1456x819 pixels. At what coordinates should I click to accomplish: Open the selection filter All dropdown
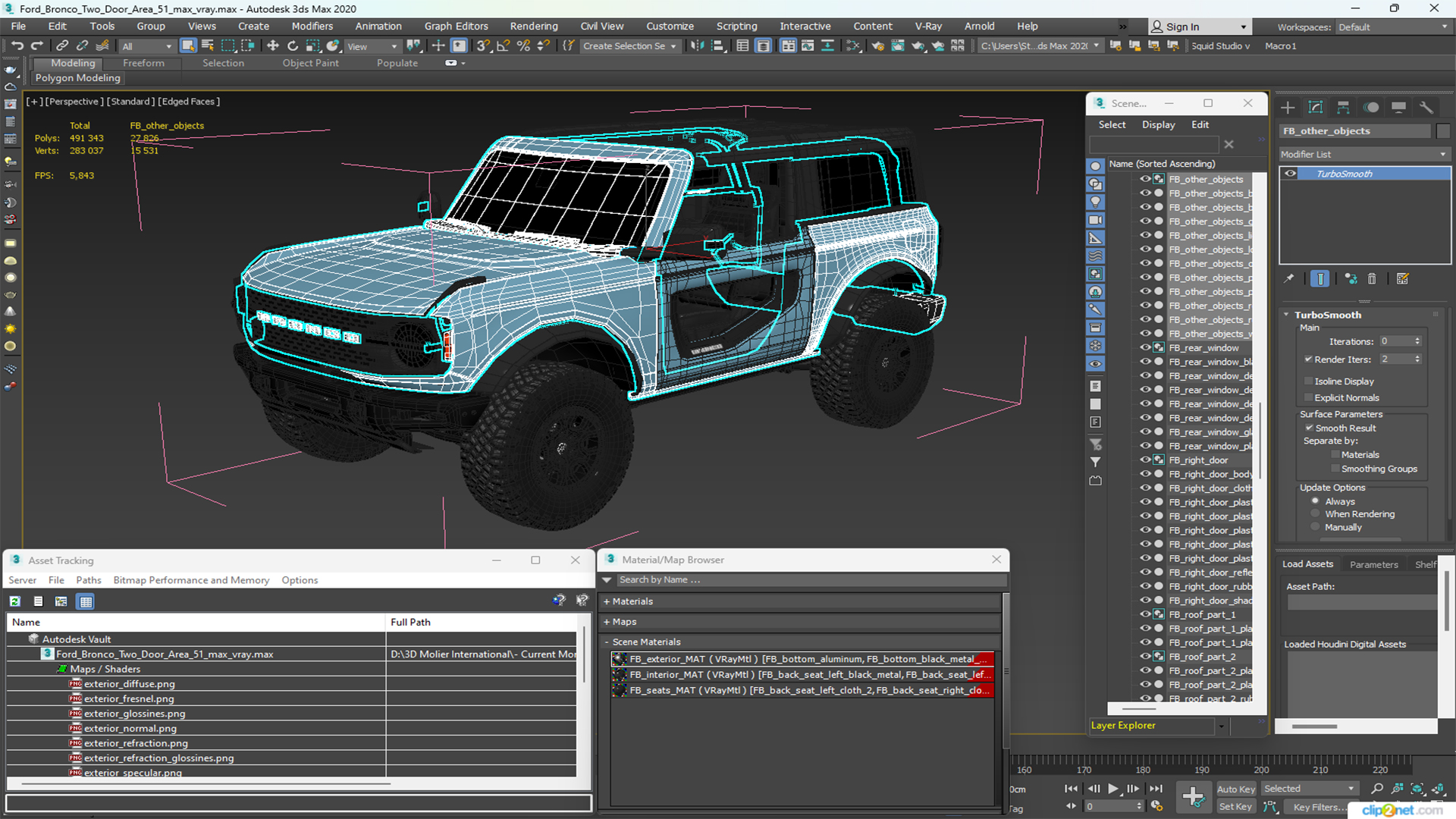click(147, 46)
